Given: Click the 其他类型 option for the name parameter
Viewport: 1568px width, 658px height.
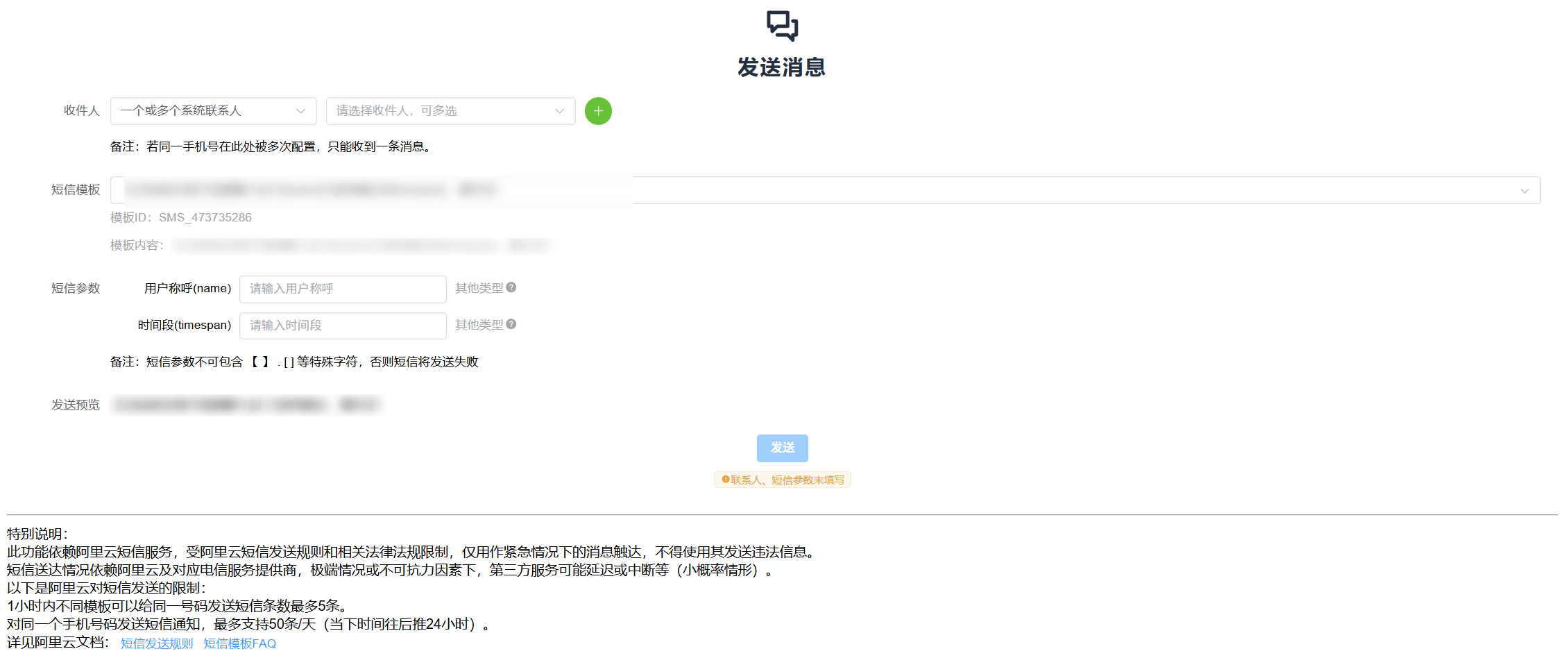Looking at the screenshot, I should point(479,287).
